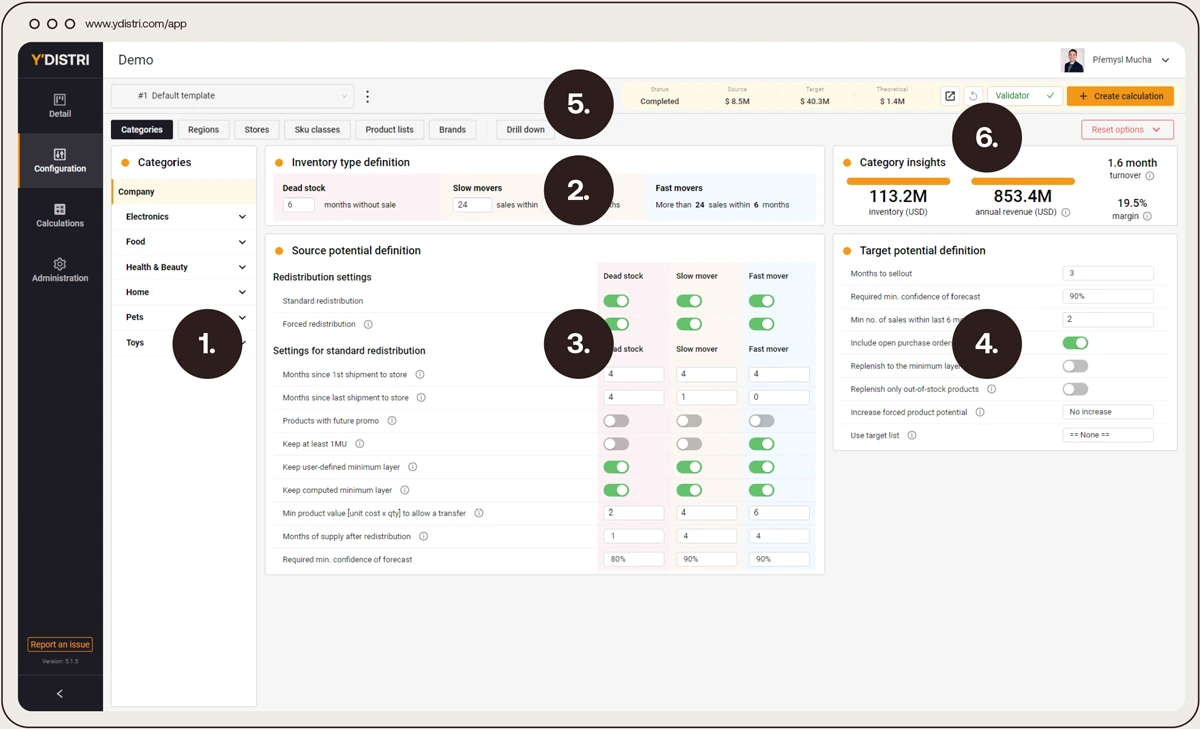The height and width of the screenshot is (729, 1200).
Task: Toggle Forced redistribution for Fast mover
Action: point(761,324)
